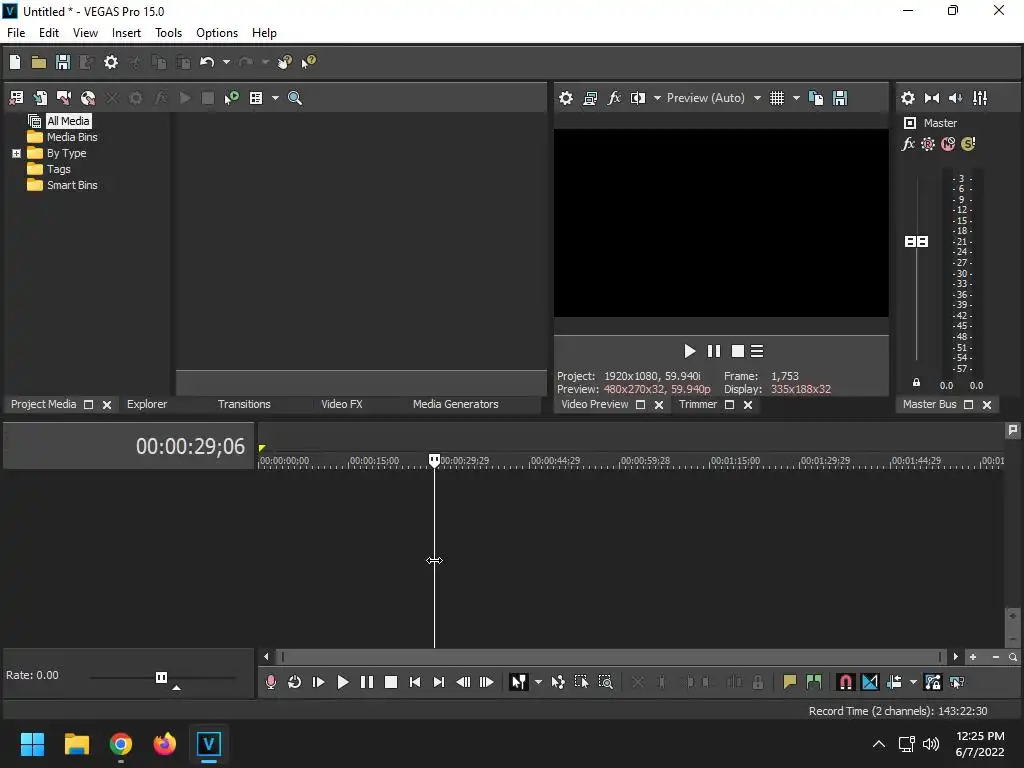This screenshot has width=1024, height=768.
Task: Open the Preview (Auto) quality dropdown
Action: pyautogui.click(x=714, y=98)
